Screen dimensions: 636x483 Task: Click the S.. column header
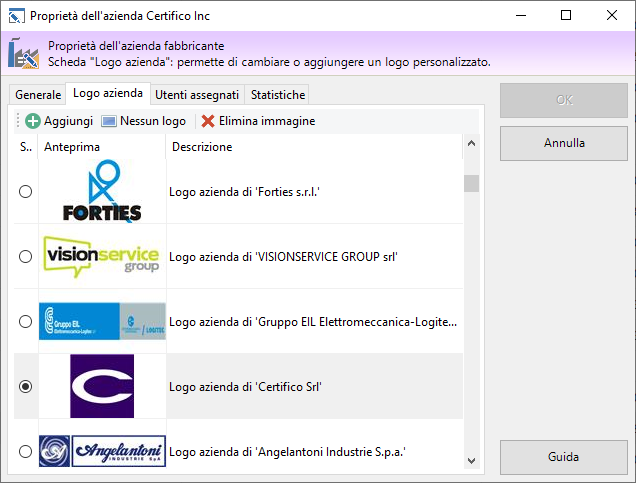click(26, 147)
